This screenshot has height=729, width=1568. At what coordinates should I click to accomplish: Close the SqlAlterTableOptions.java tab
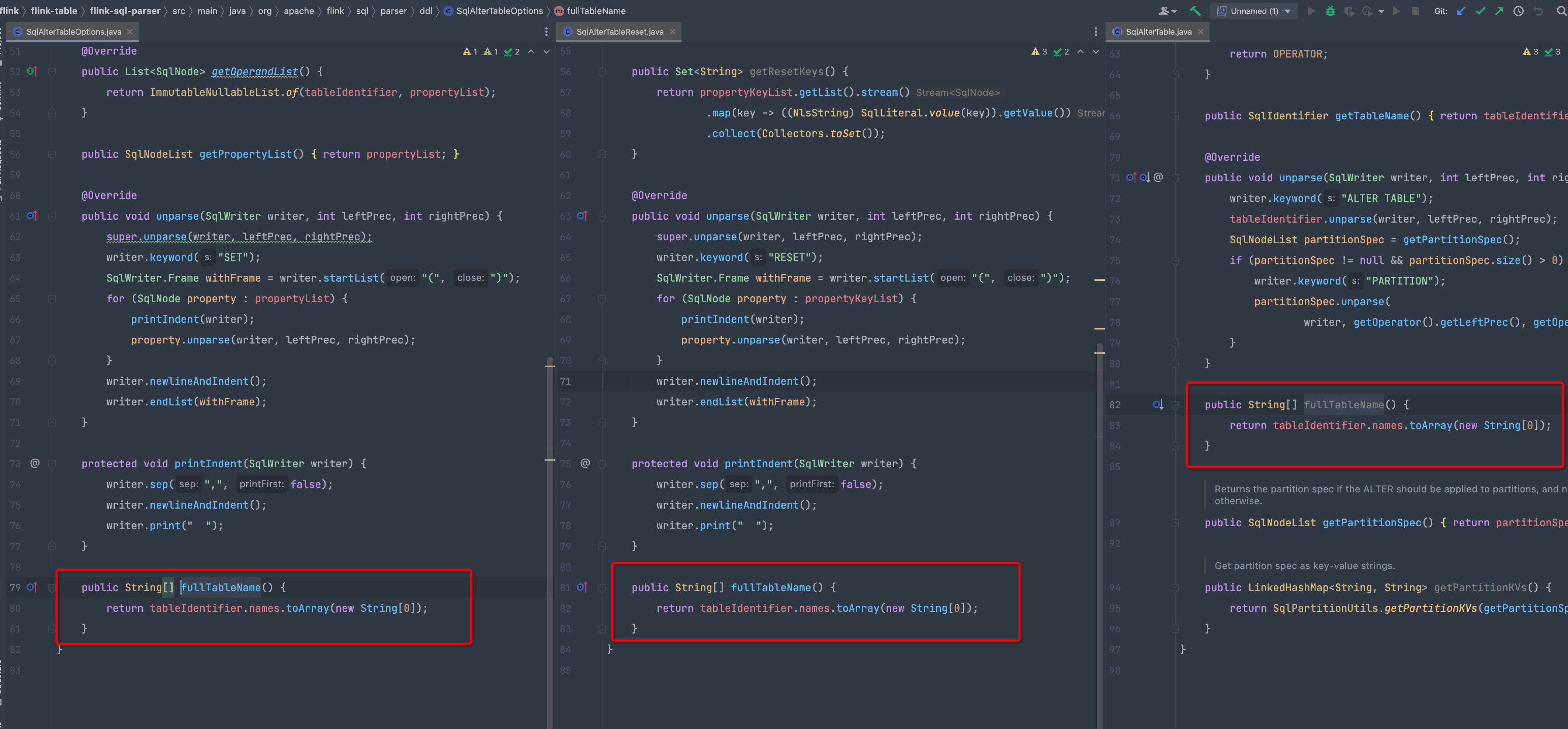(130, 32)
